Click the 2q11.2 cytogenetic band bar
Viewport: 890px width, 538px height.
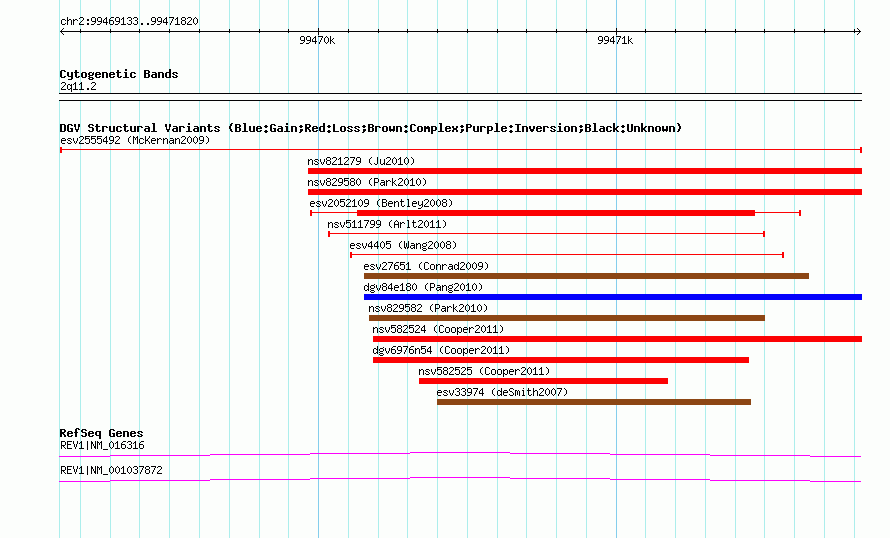(460, 97)
